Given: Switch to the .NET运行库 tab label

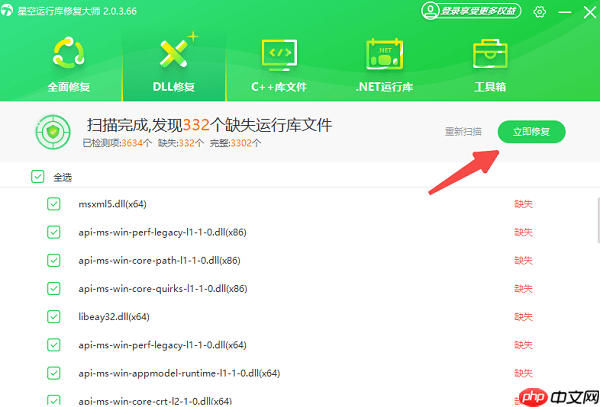Looking at the screenshot, I should (x=384, y=87).
